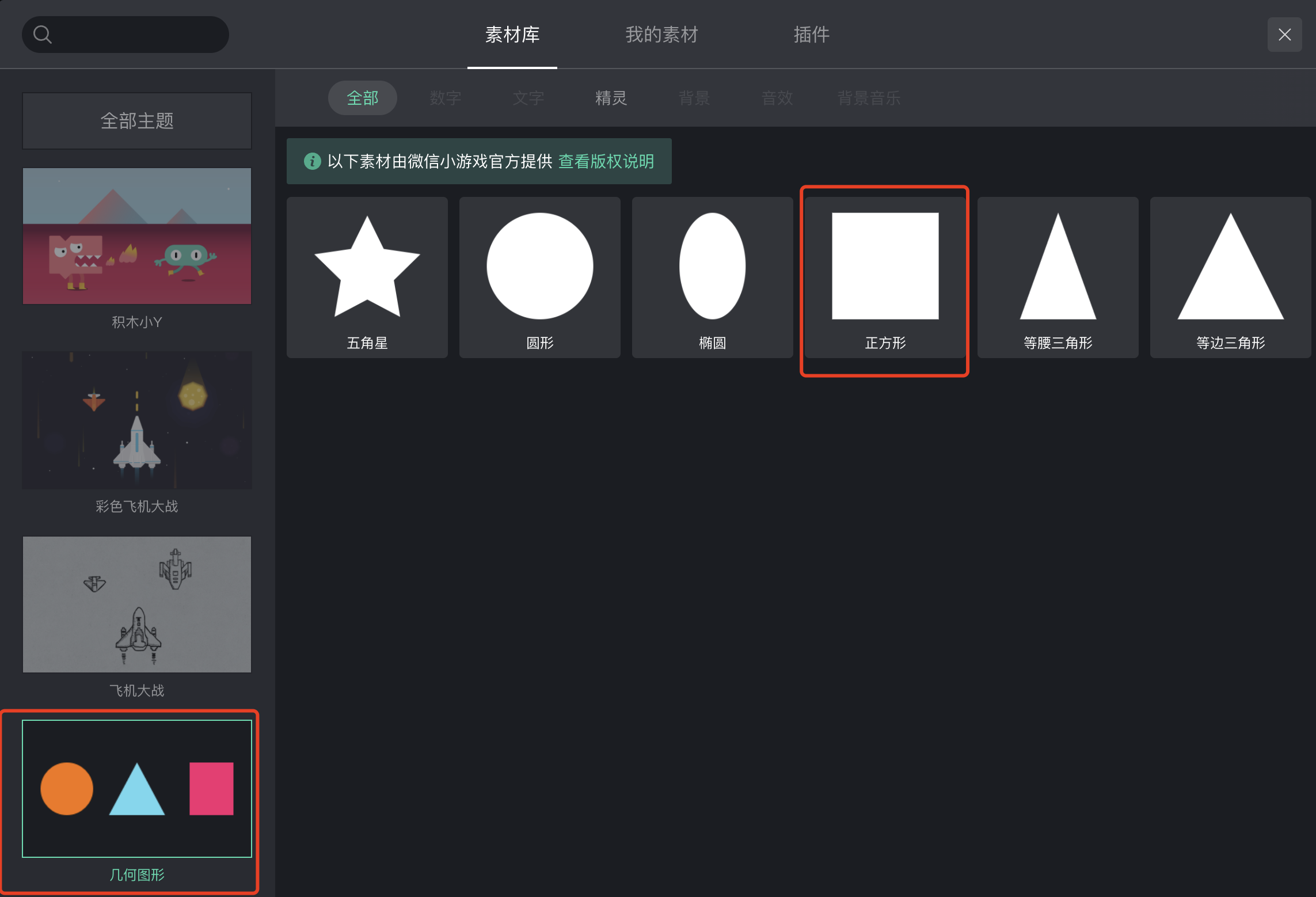Choose the 等边三角形 equilateral triangle asset

(x=1230, y=277)
